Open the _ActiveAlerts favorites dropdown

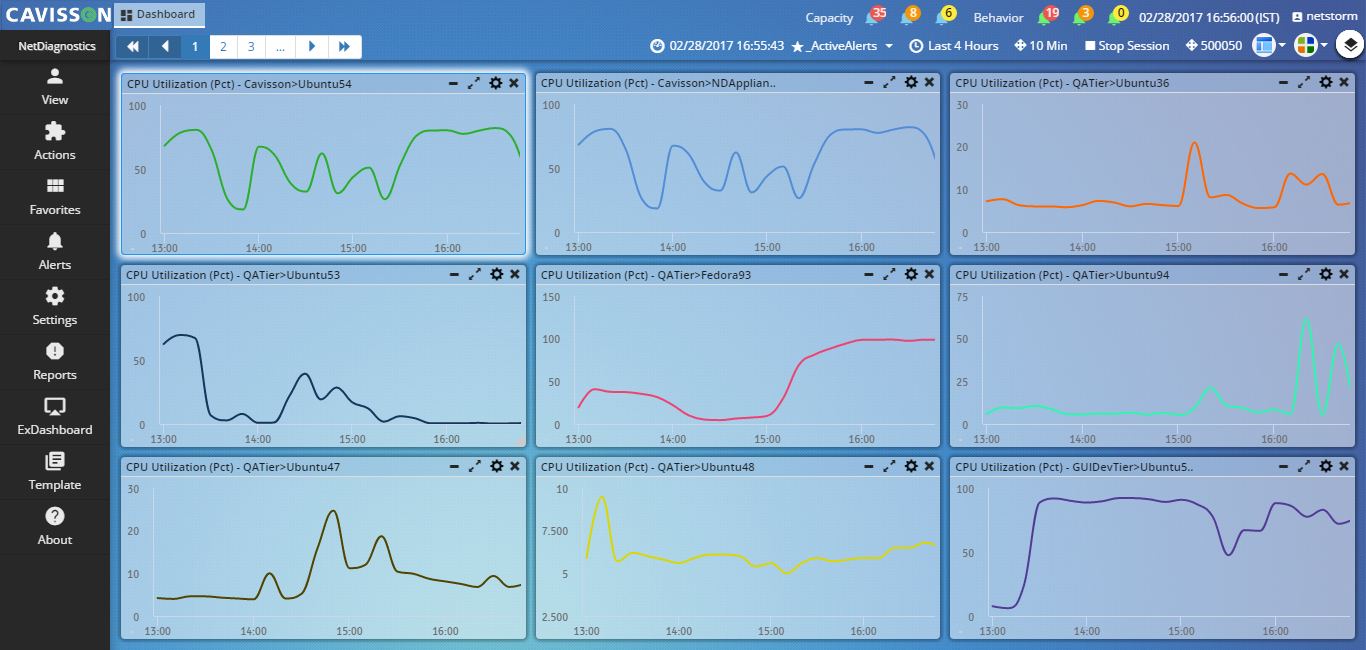click(842, 46)
